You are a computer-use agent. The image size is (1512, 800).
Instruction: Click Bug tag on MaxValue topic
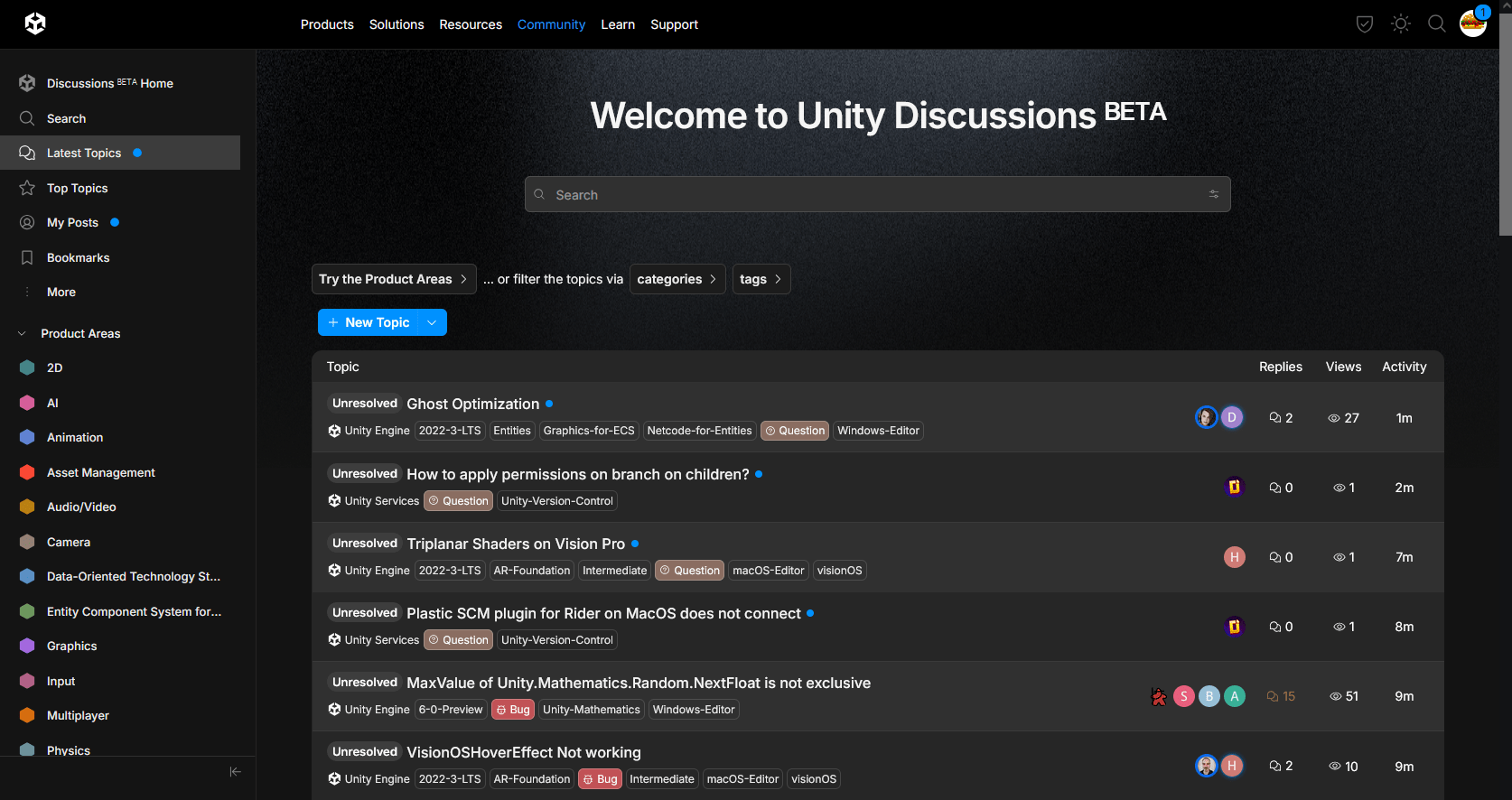[x=513, y=710]
